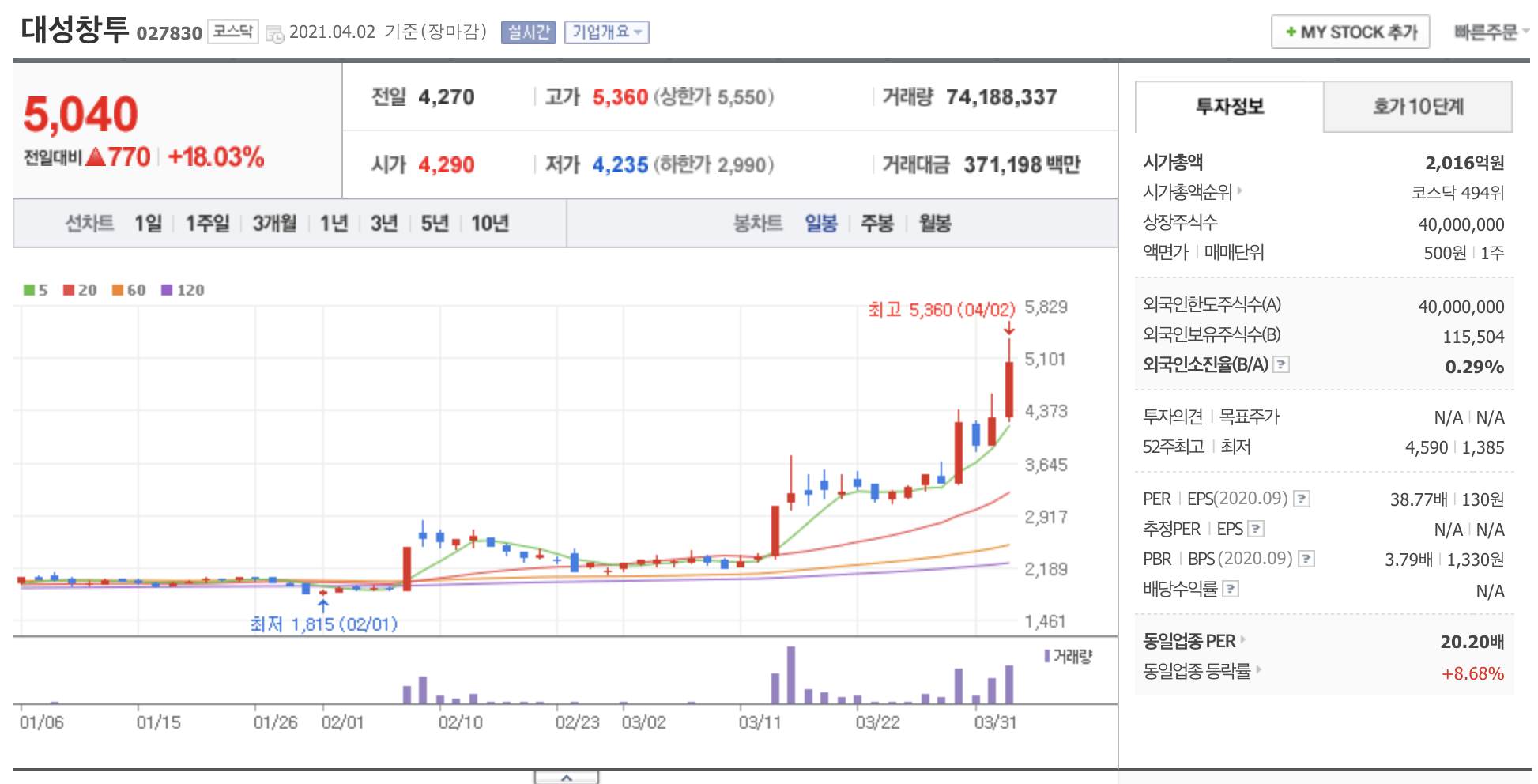The width and height of the screenshot is (1538, 784).
Task: Click the +18.03% change rate
Action: point(216,156)
